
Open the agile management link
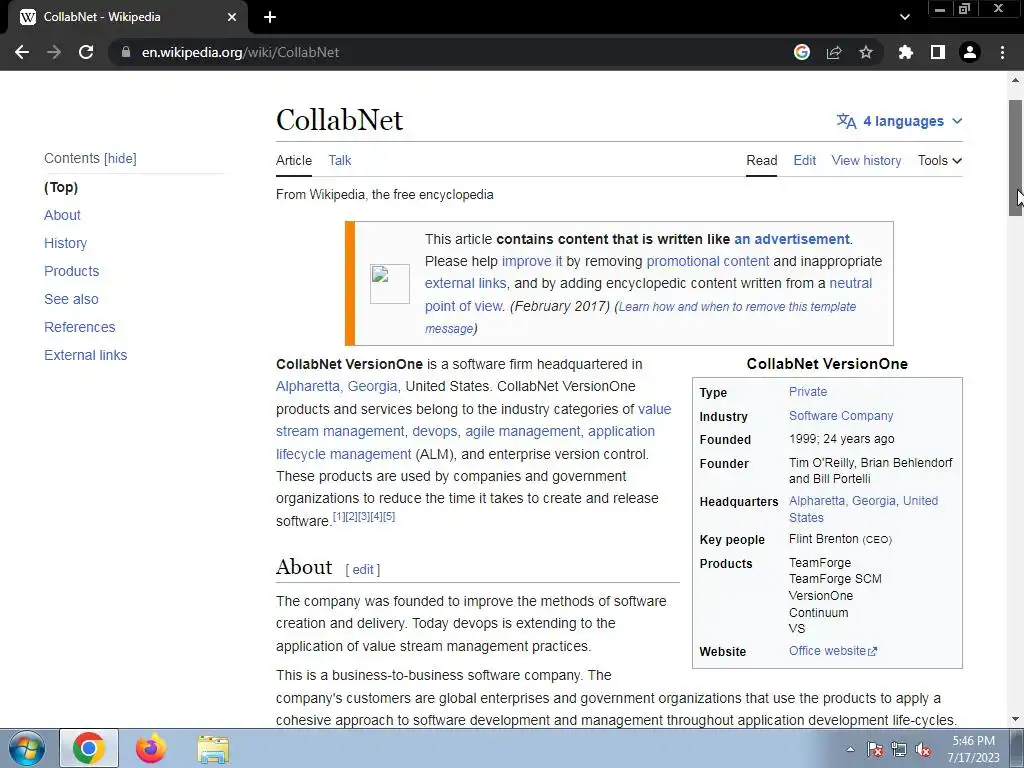click(x=522, y=432)
